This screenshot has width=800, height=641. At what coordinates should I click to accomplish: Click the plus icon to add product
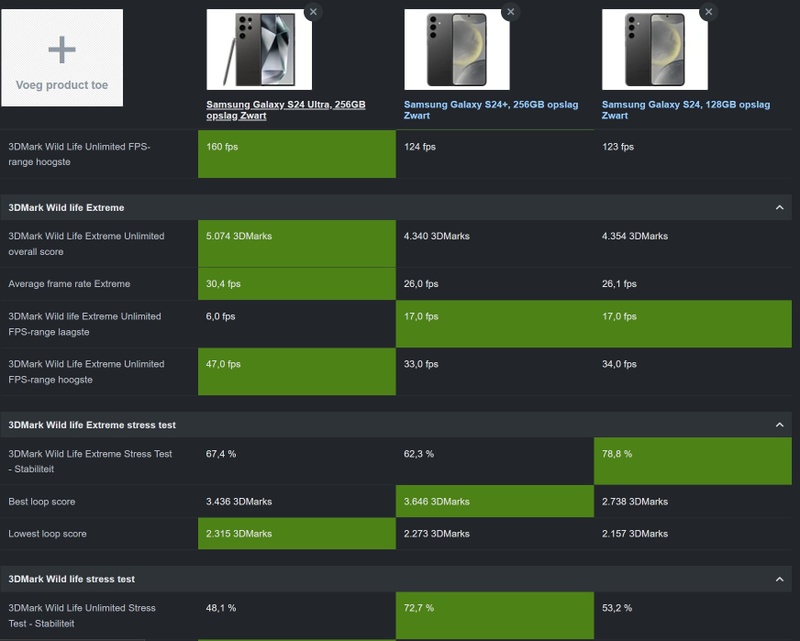tap(62, 50)
